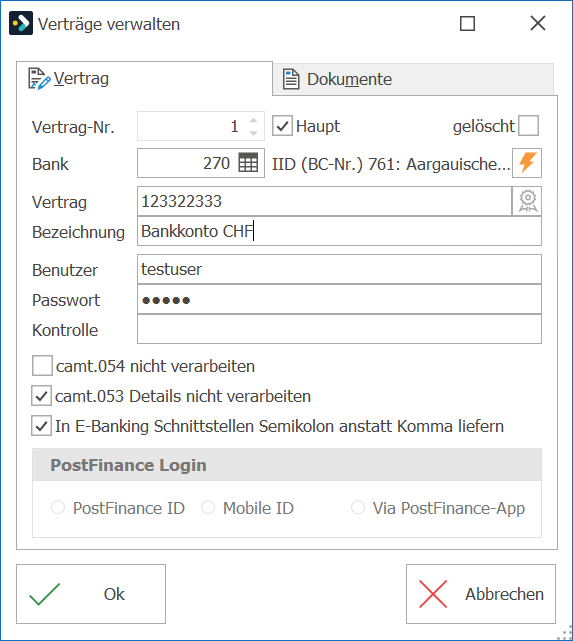Click into the Passwort field

pos(339,300)
